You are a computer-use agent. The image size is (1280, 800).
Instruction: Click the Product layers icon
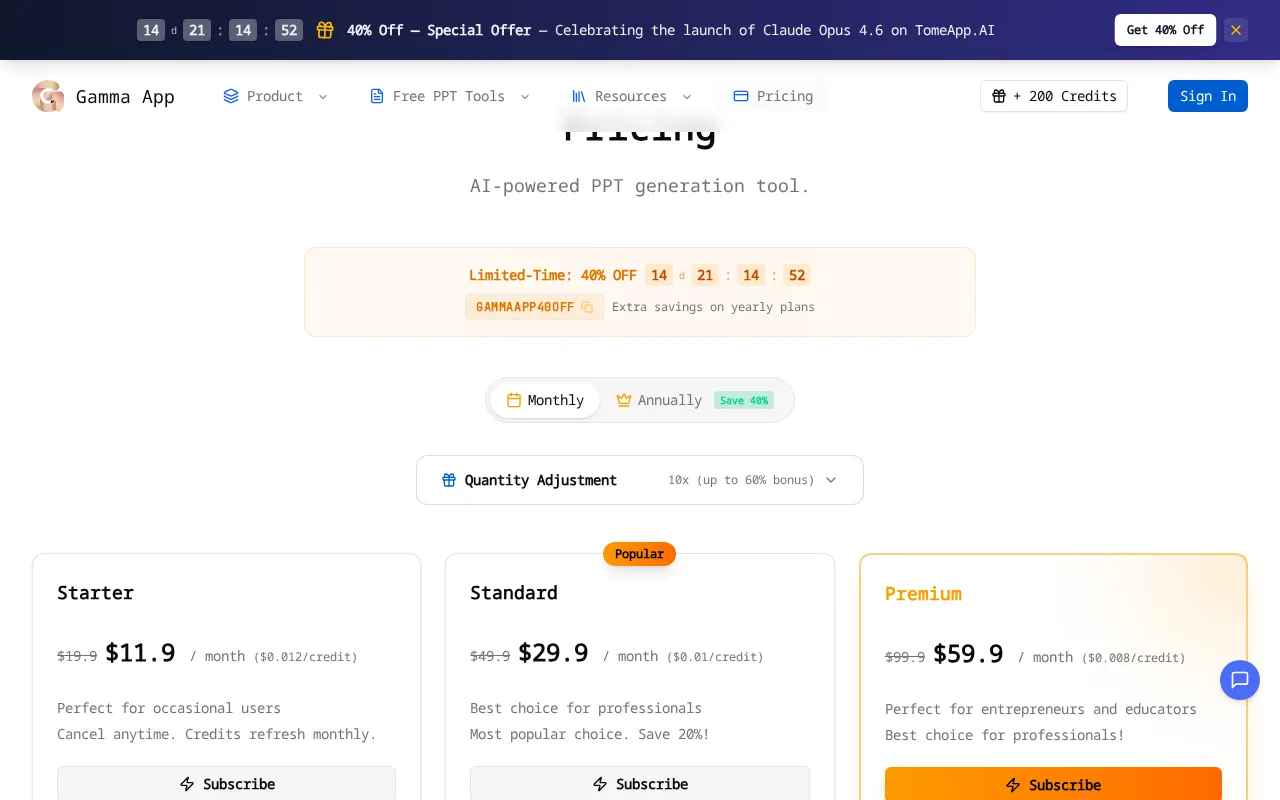click(x=231, y=96)
